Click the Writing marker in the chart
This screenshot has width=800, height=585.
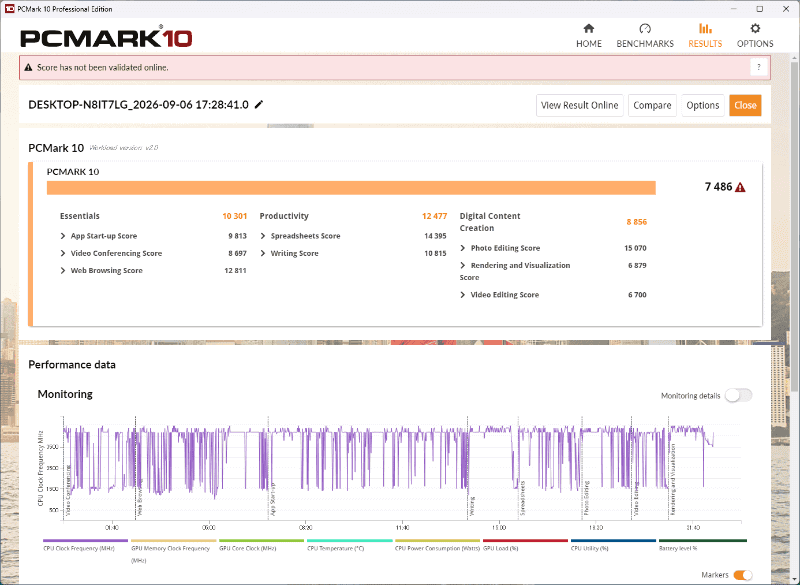pos(472,506)
